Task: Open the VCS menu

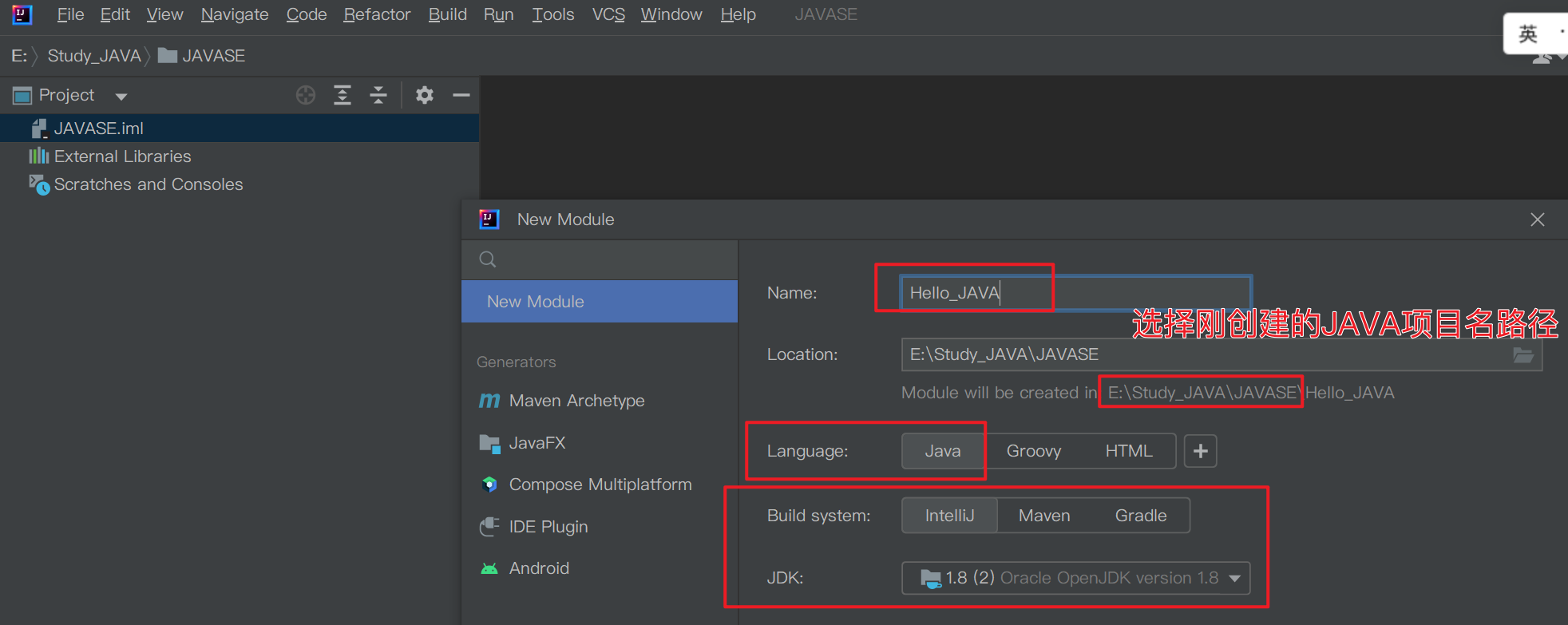Action: coord(608,14)
